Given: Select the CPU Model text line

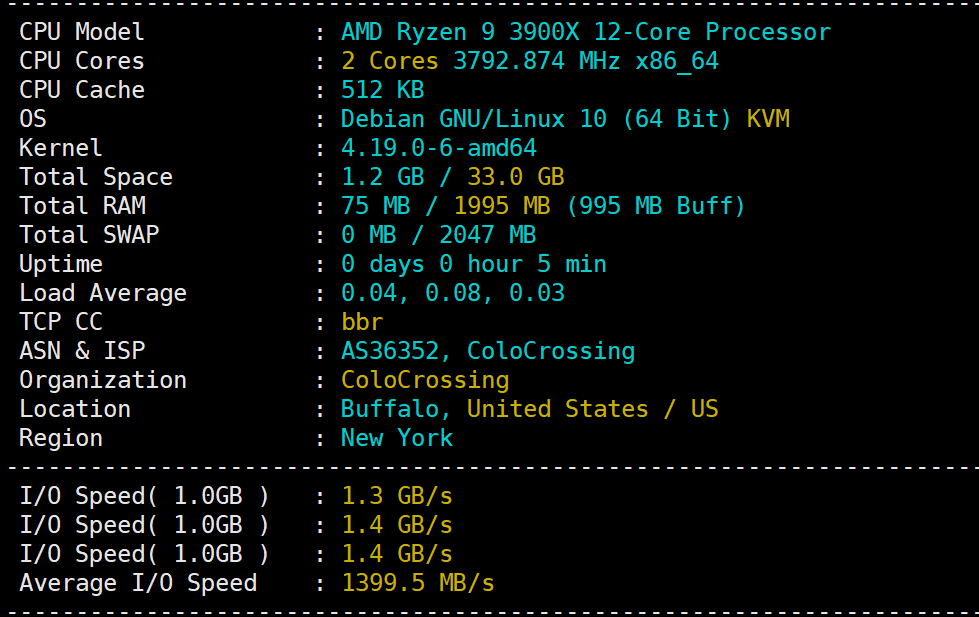Looking at the screenshot, I should tap(81, 32).
